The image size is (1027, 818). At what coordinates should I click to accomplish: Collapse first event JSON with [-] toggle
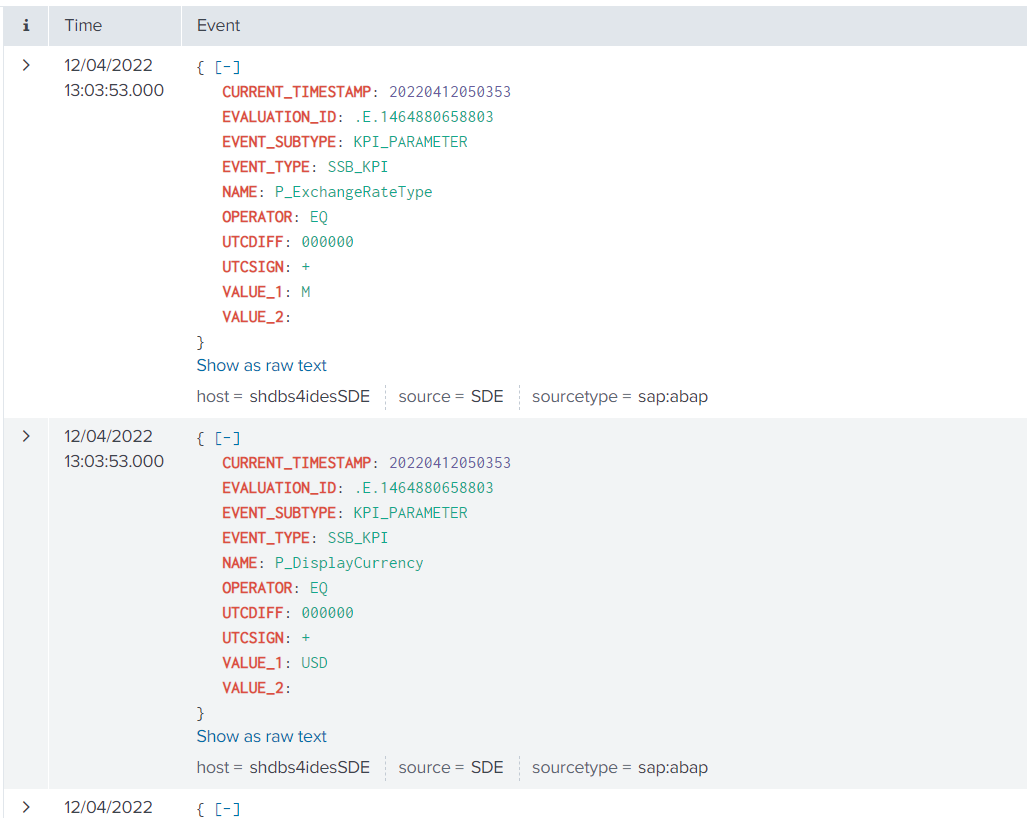[x=229, y=67]
